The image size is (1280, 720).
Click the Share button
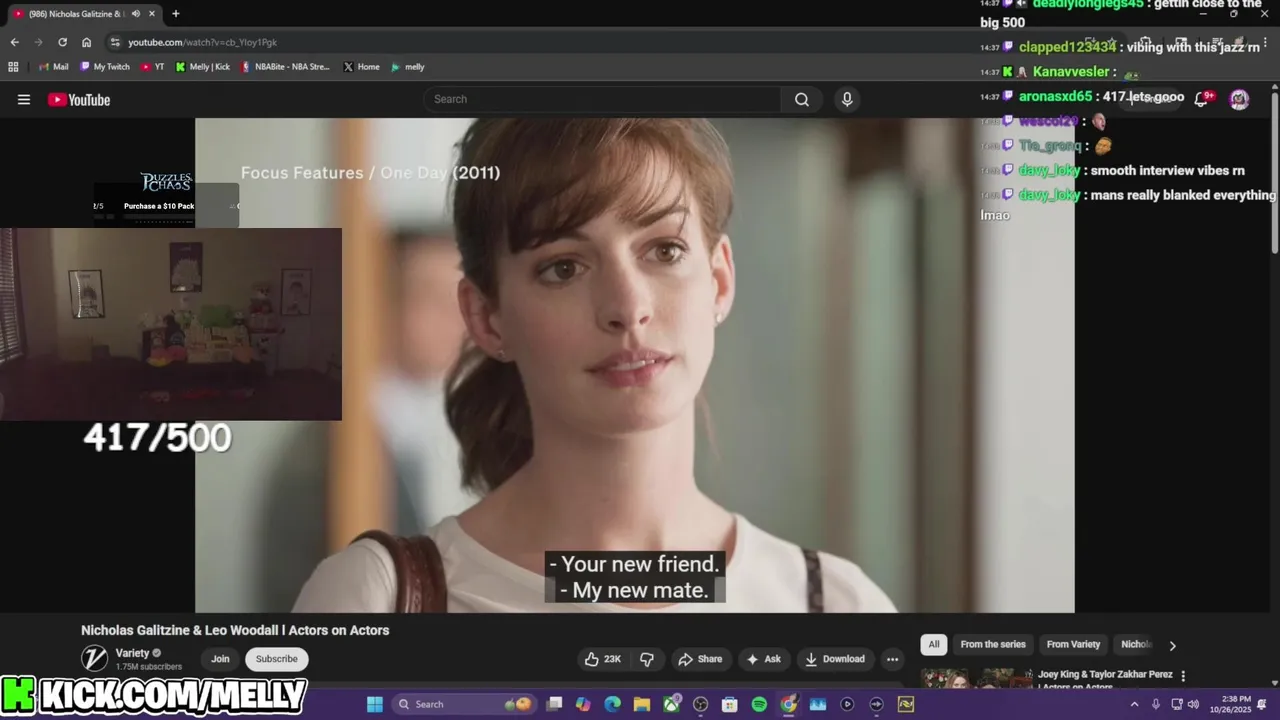click(x=699, y=659)
